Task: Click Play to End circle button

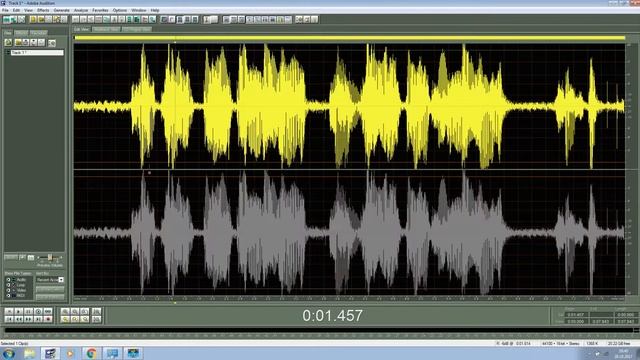Action: 38,312
